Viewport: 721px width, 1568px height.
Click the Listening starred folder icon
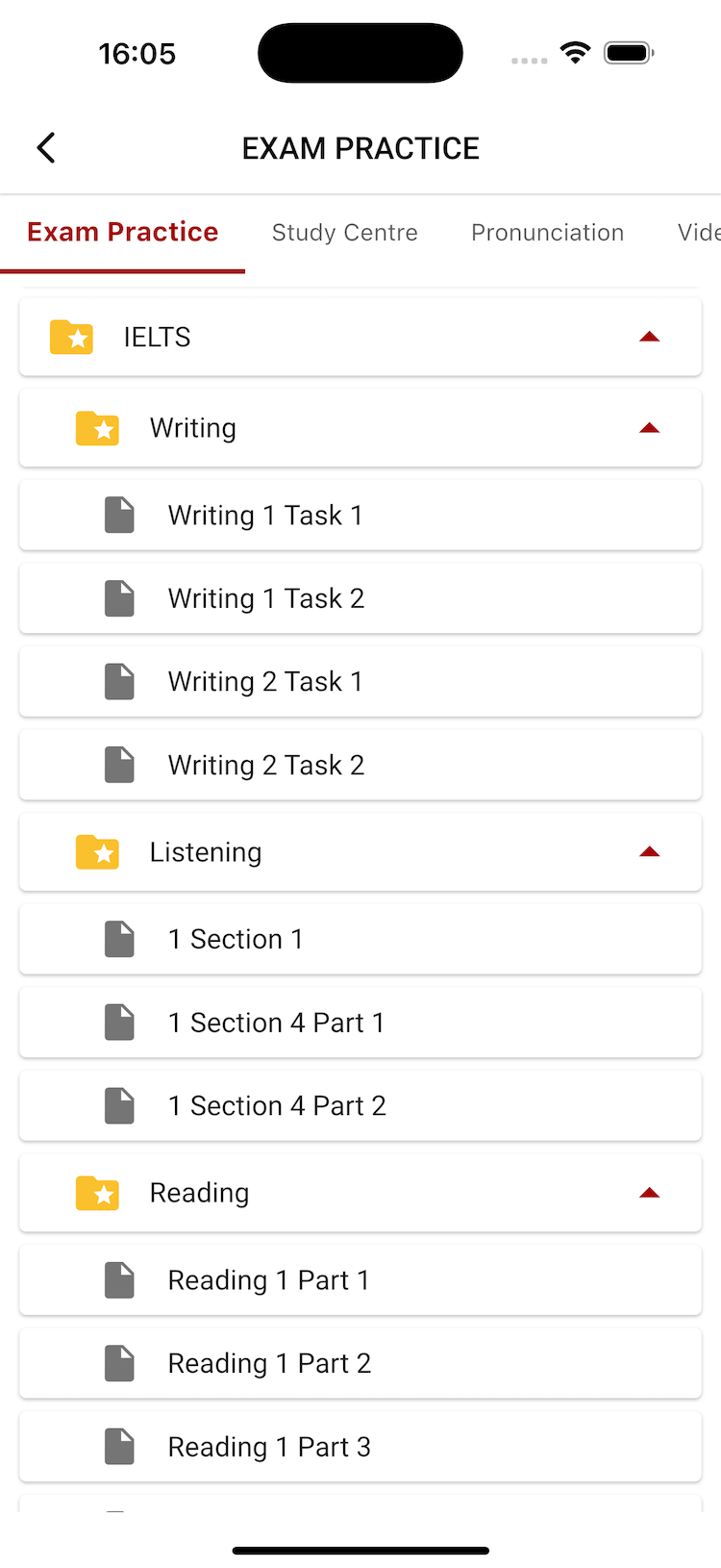click(97, 852)
